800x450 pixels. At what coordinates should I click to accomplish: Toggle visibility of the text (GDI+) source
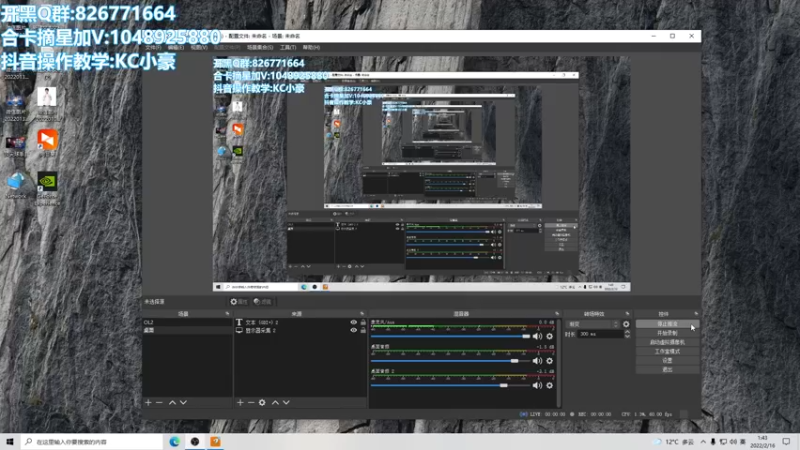click(353, 323)
